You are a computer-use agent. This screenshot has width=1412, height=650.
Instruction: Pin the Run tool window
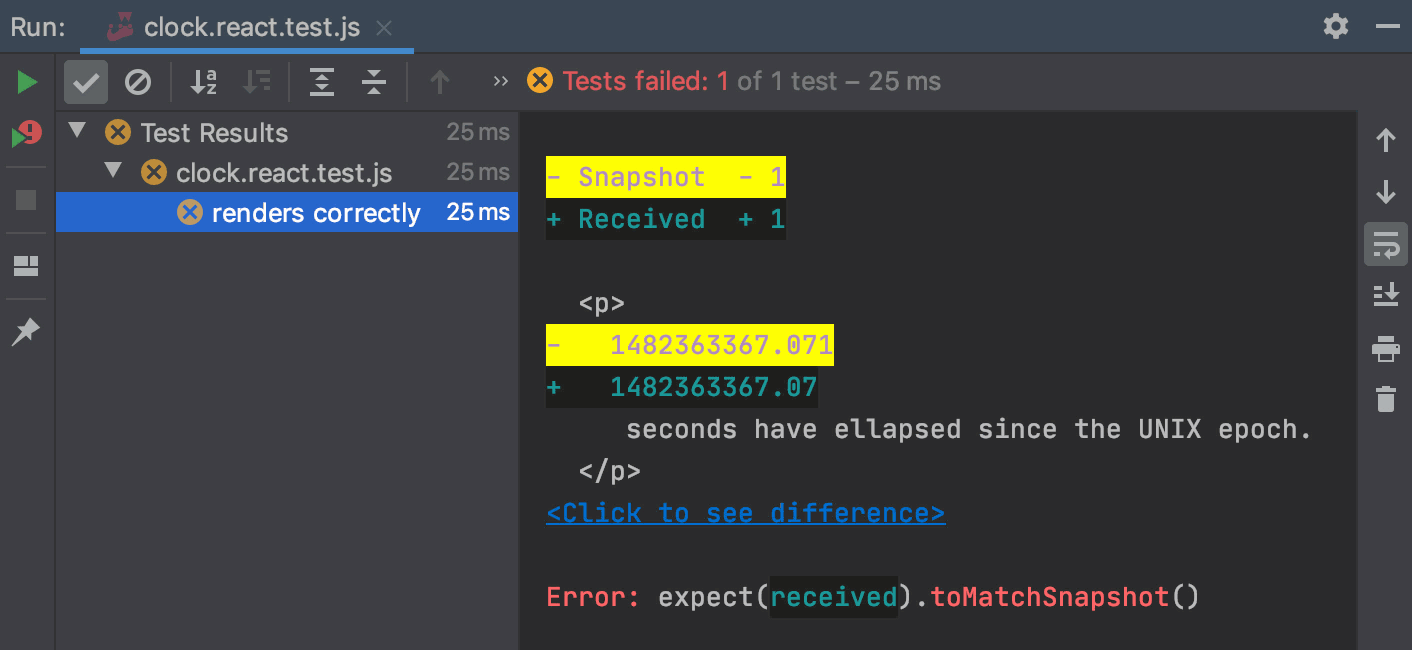25,331
